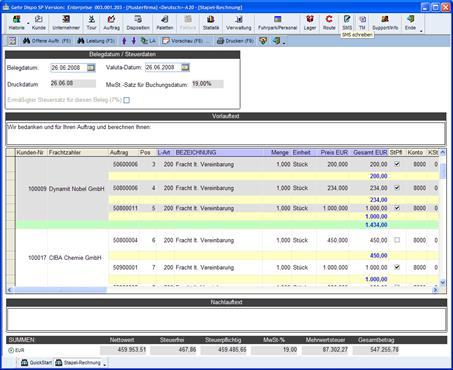This screenshot has width=453, height=370.
Task: Click into the Vorlauftext text area
Action: pos(226,134)
